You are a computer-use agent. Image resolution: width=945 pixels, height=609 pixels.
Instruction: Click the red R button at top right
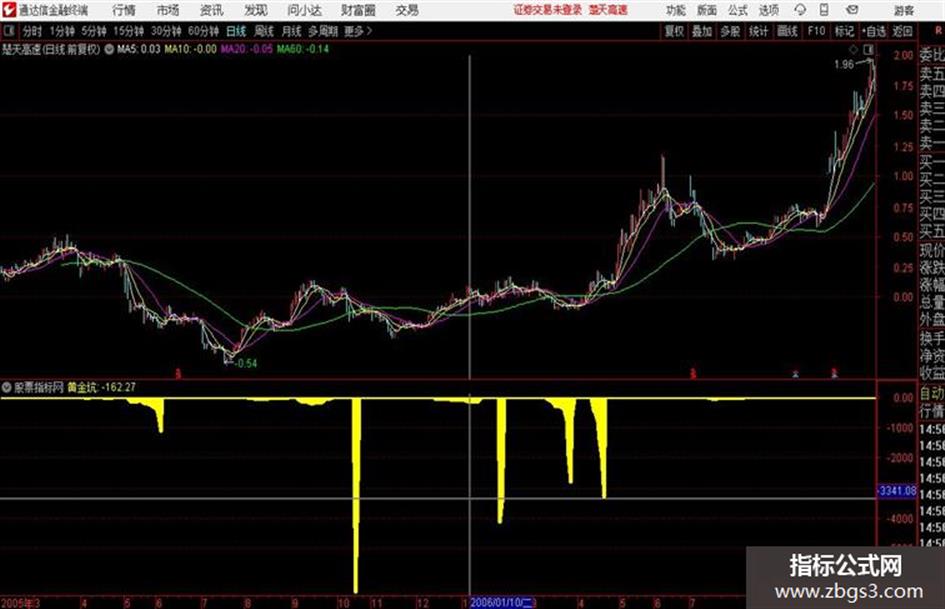(938, 31)
